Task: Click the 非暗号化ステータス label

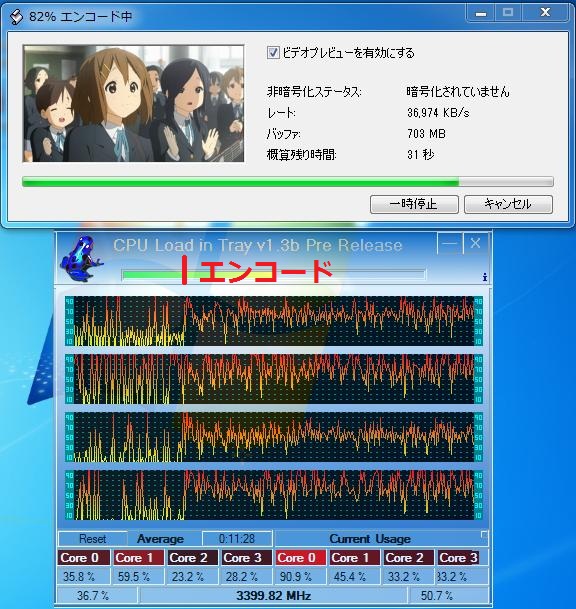Action: [x=314, y=92]
